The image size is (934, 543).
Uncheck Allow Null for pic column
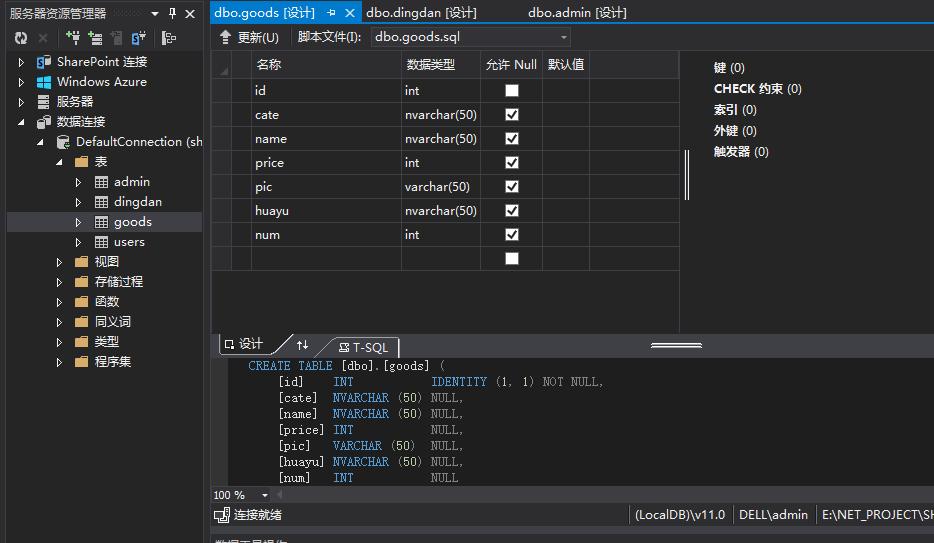click(x=512, y=186)
